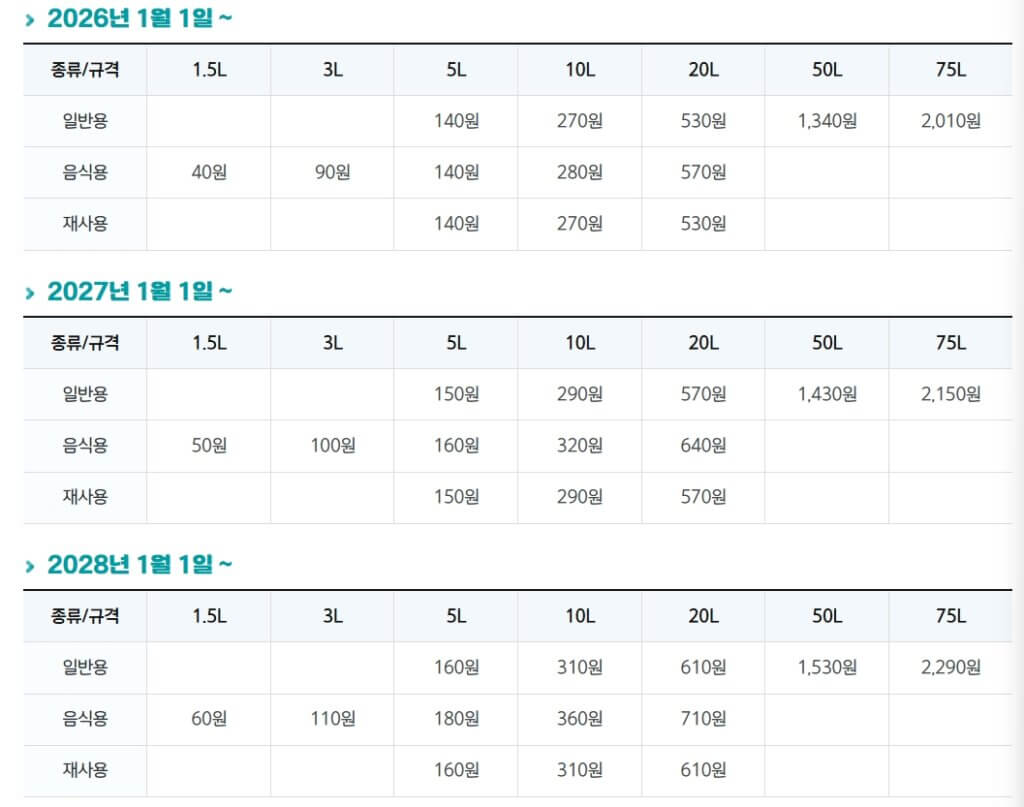Click the 40원 food waste bag price

click(x=209, y=172)
